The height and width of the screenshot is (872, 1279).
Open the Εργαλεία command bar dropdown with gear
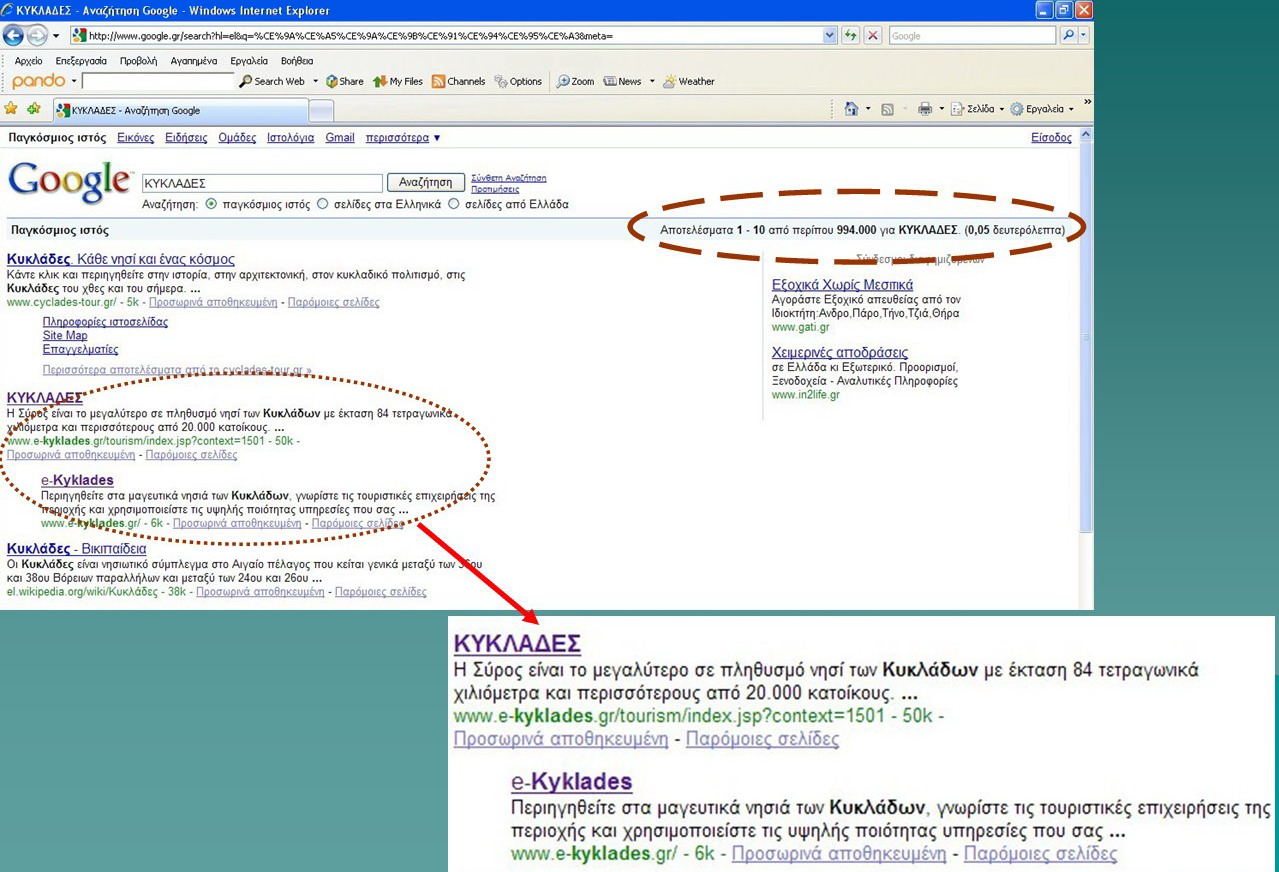[x=1042, y=109]
